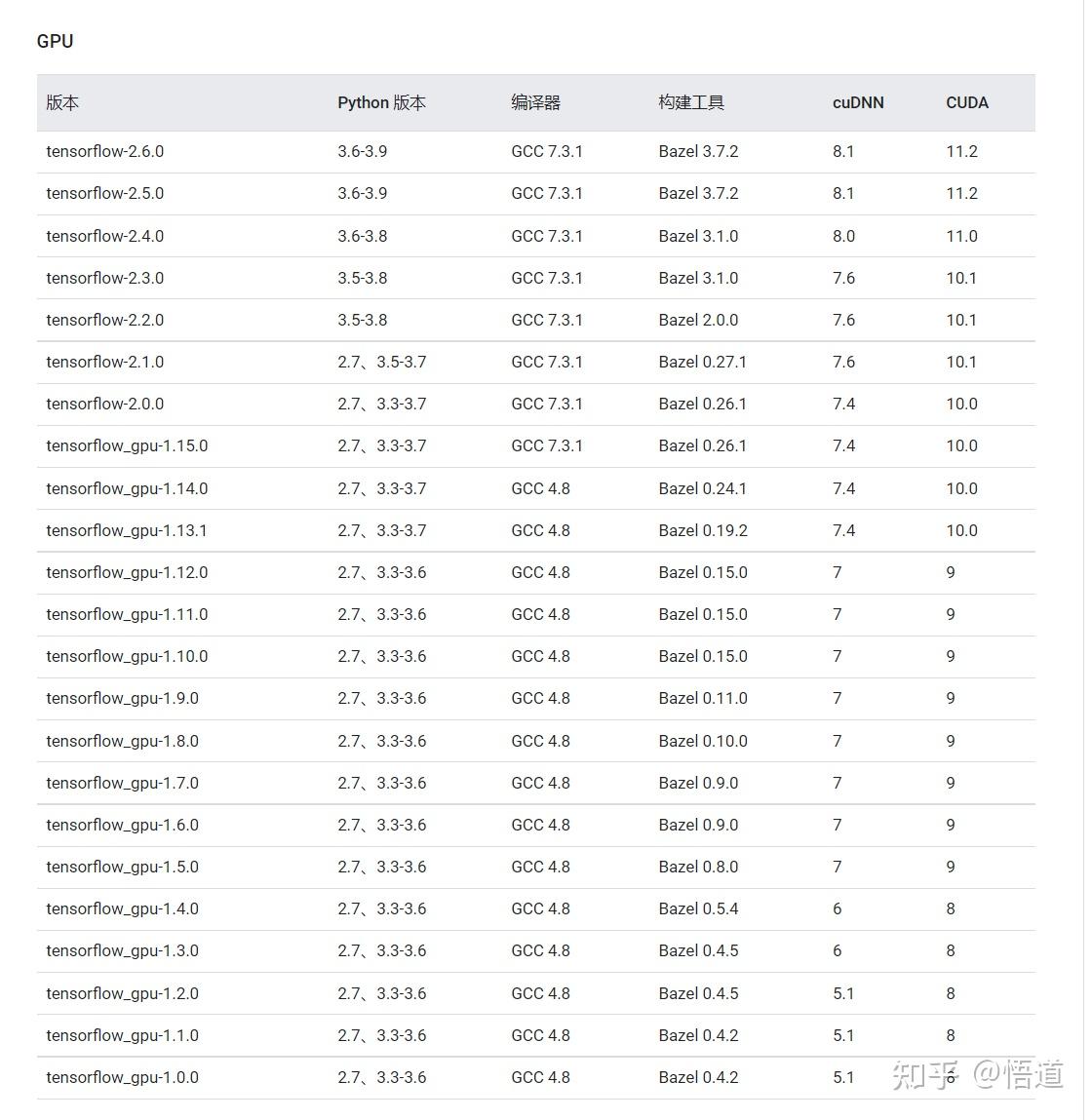Click the tensorflow_gpu-1.5.0 cell
The width and height of the screenshot is (1092, 1120).
click(x=122, y=868)
